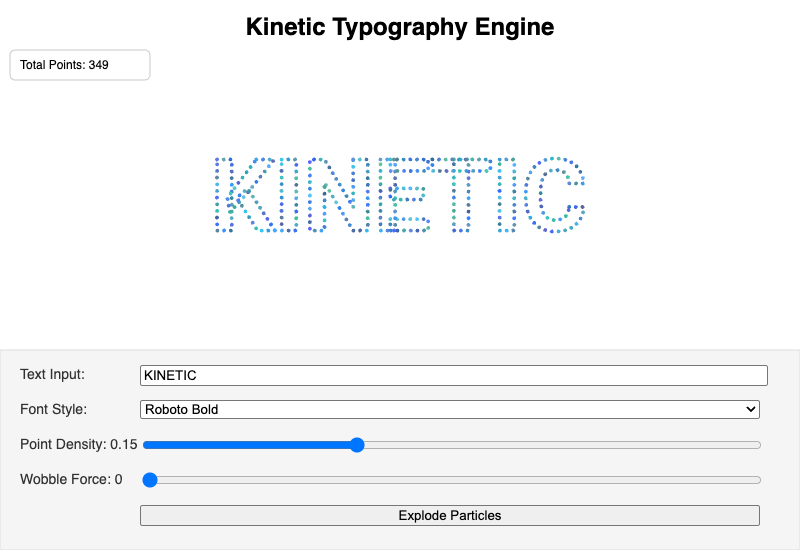Screen dimensions: 800x550
Task: Click the chevron arrow of Font Style select
Action: point(750,409)
